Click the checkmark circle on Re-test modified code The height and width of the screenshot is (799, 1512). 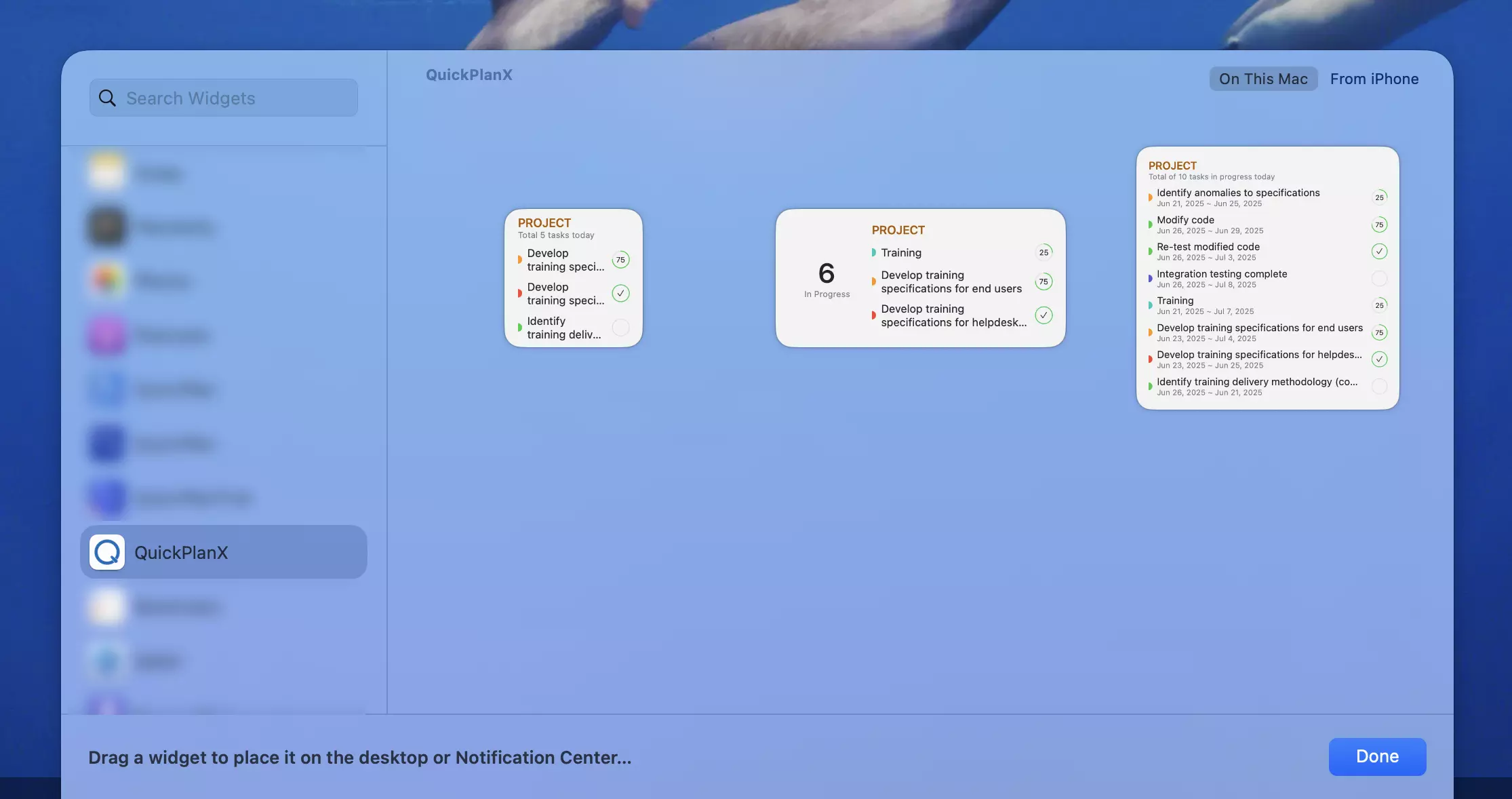[x=1380, y=251]
